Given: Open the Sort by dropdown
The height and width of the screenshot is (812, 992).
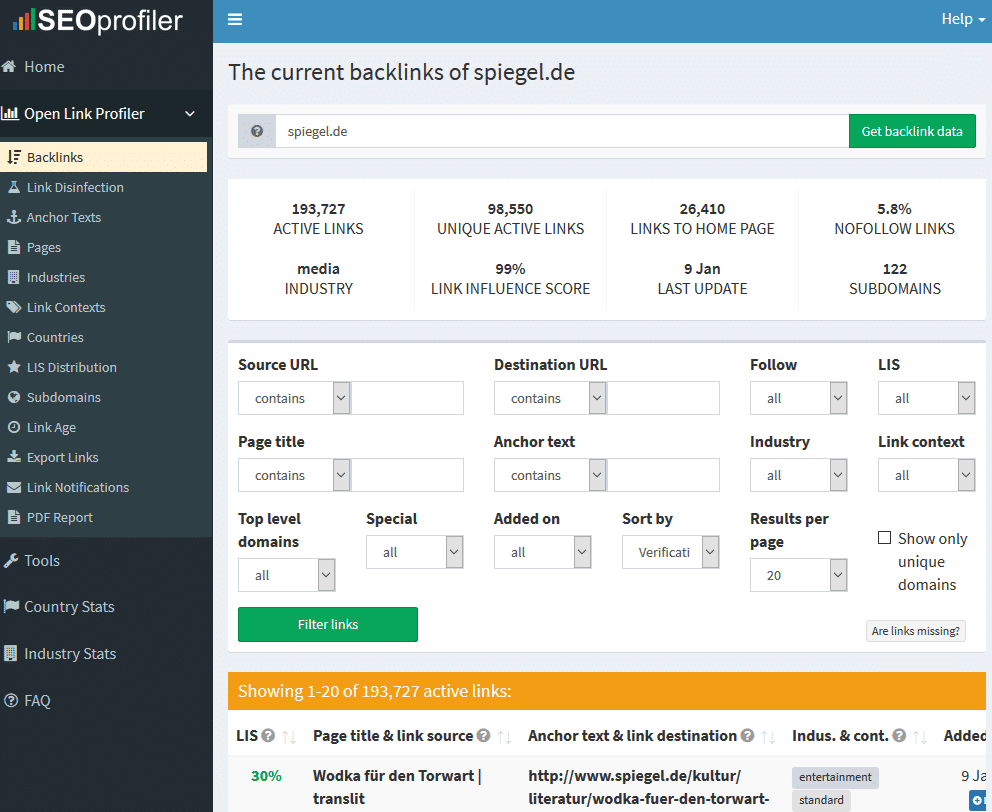Looking at the screenshot, I should (671, 553).
